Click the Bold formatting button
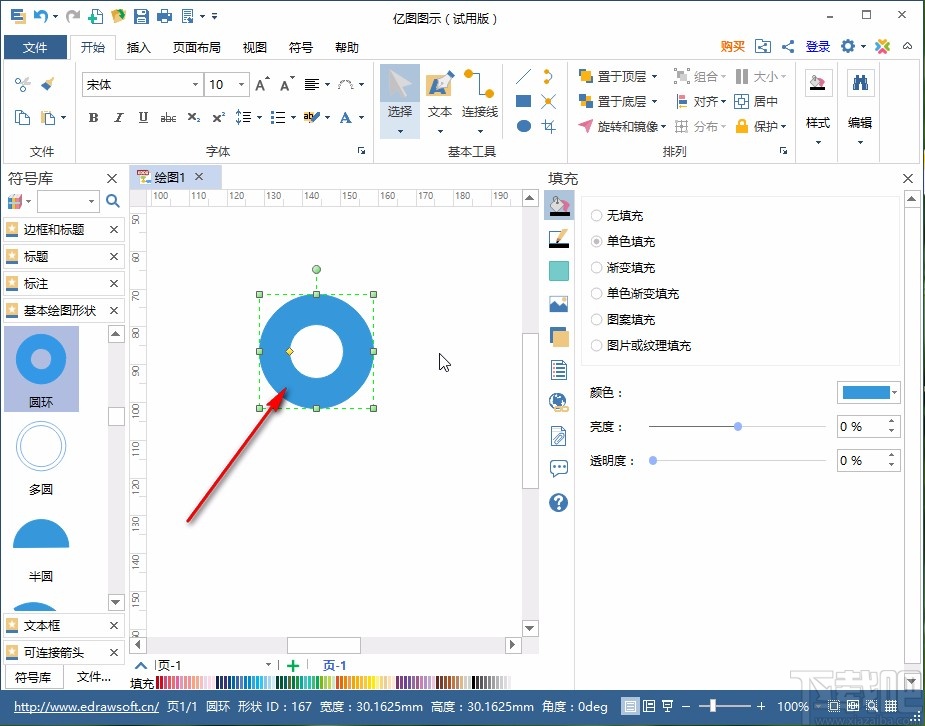Screen dimensions: 925x726 (93, 117)
